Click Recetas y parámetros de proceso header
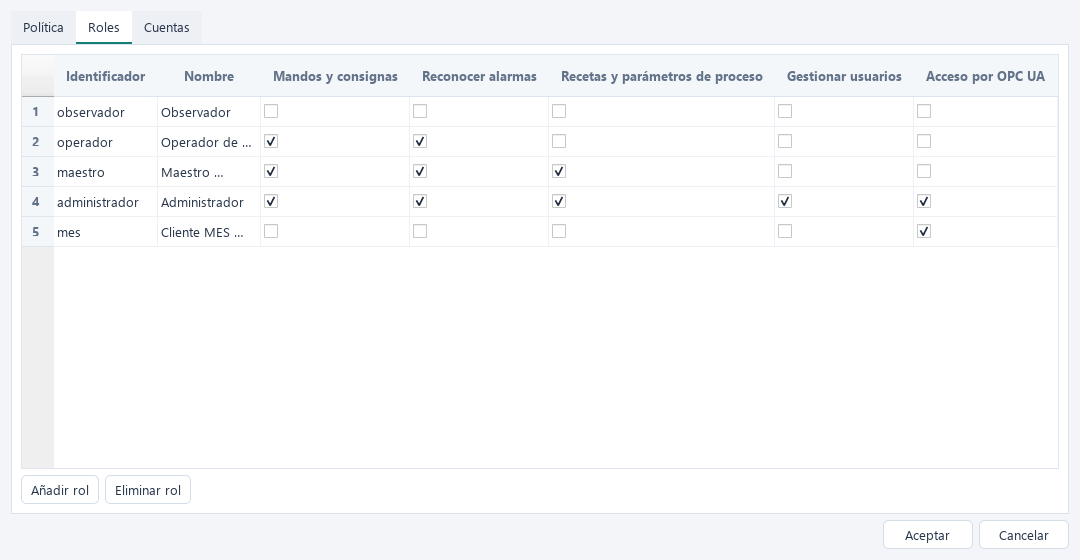The height and width of the screenshot is (560, 1080). [661, 76]
